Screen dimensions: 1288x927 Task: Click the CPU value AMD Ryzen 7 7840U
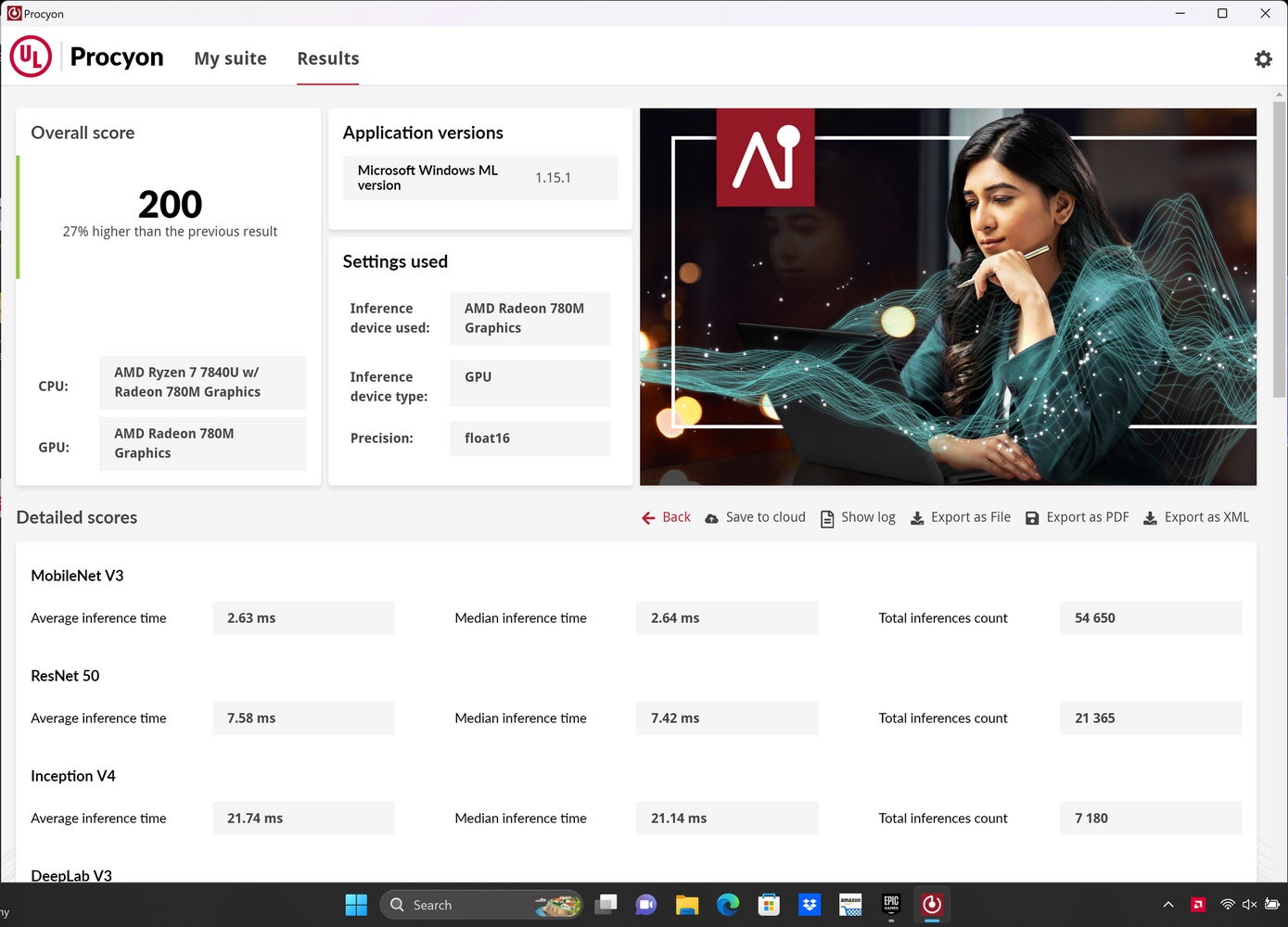(202, 382)
